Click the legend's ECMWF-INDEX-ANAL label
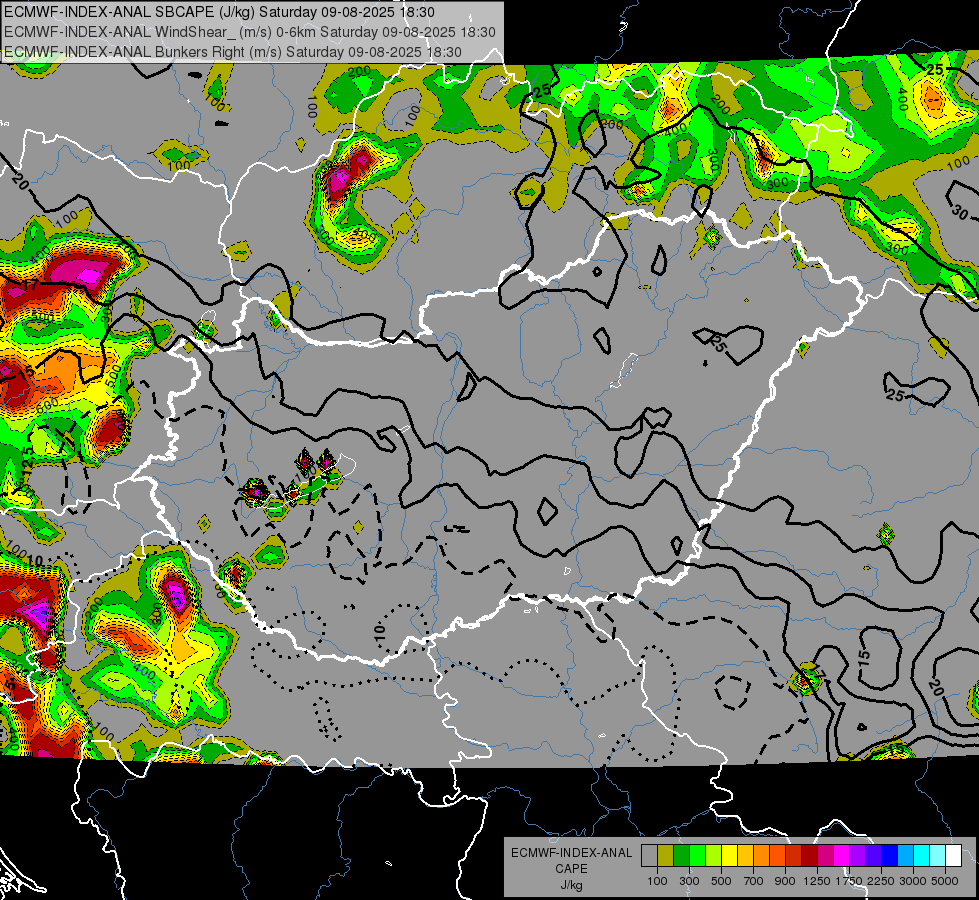979x900 pixels. click(x=571, y=853)
